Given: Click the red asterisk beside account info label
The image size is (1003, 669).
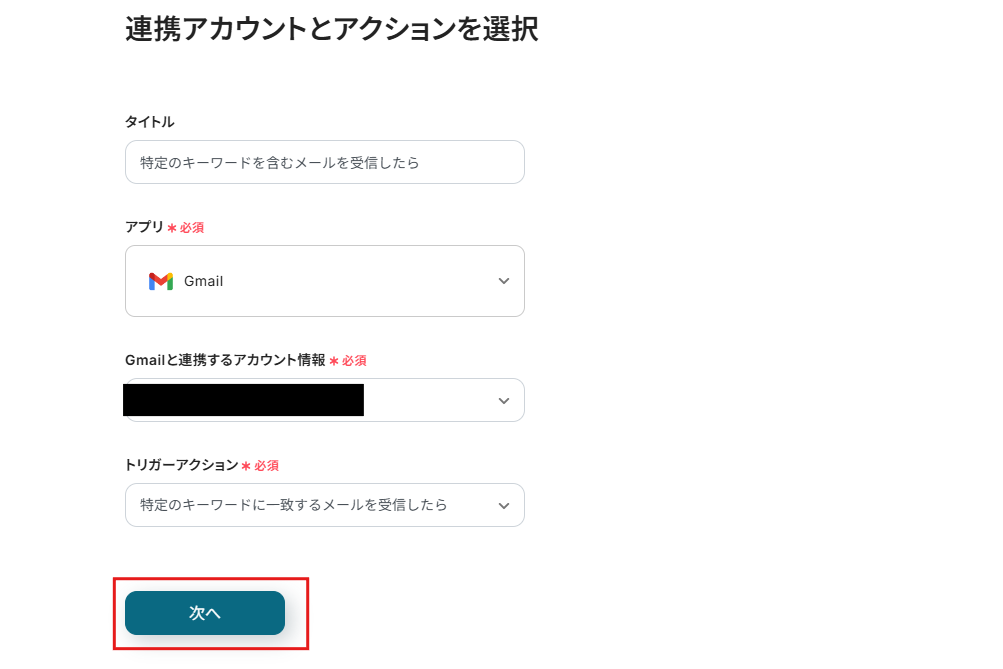Looking at the screenshot, I should [x=334, y=361].
